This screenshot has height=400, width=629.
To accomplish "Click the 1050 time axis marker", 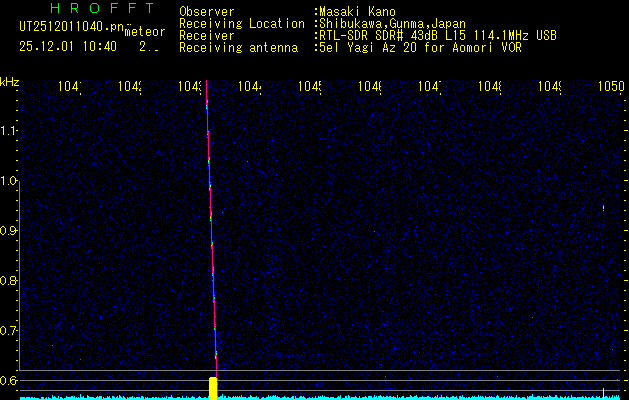I will tap(611, 87).
